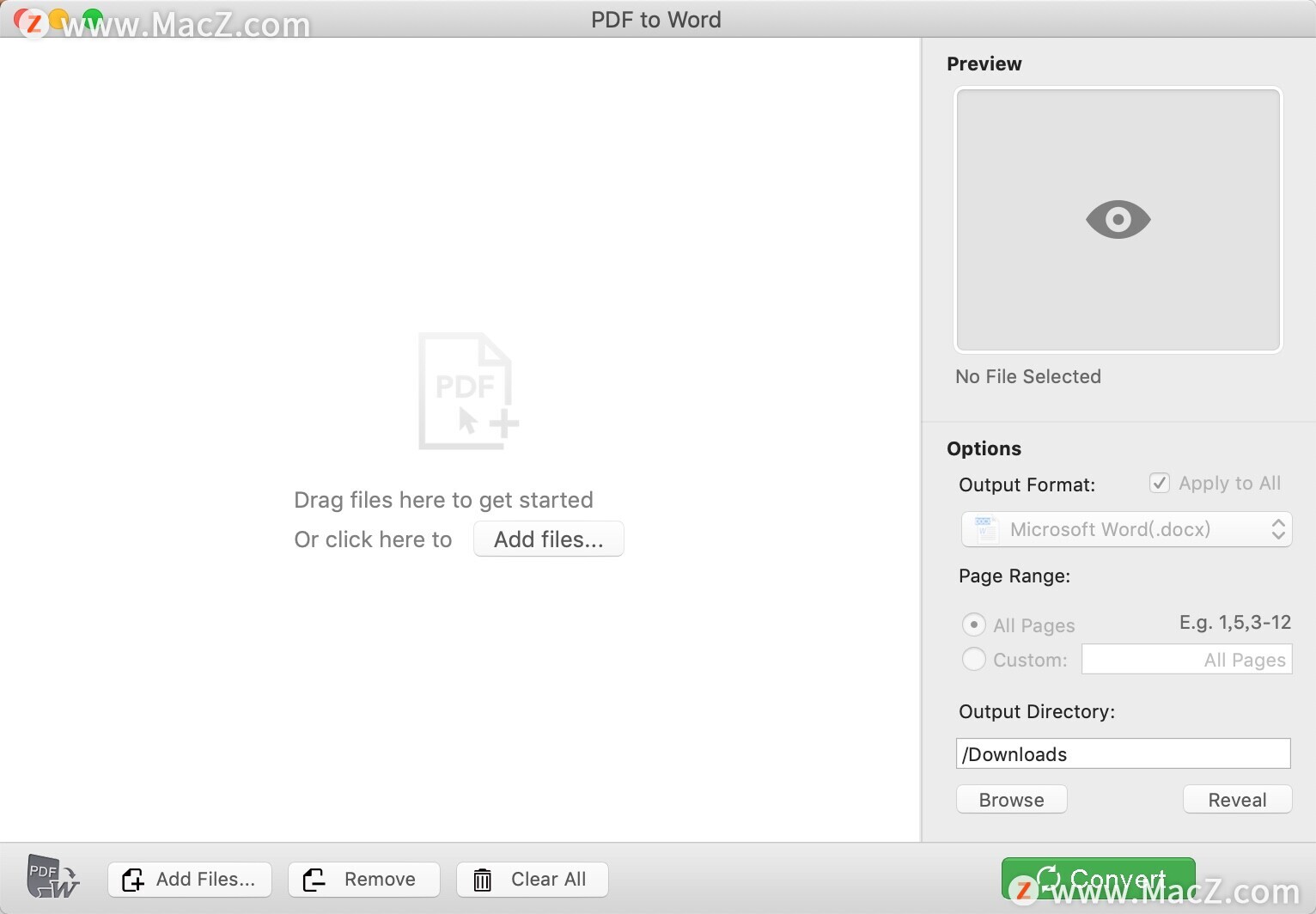Click the 'Options' heading
This screenshot has height=914, width=1316.
(984, 448)
